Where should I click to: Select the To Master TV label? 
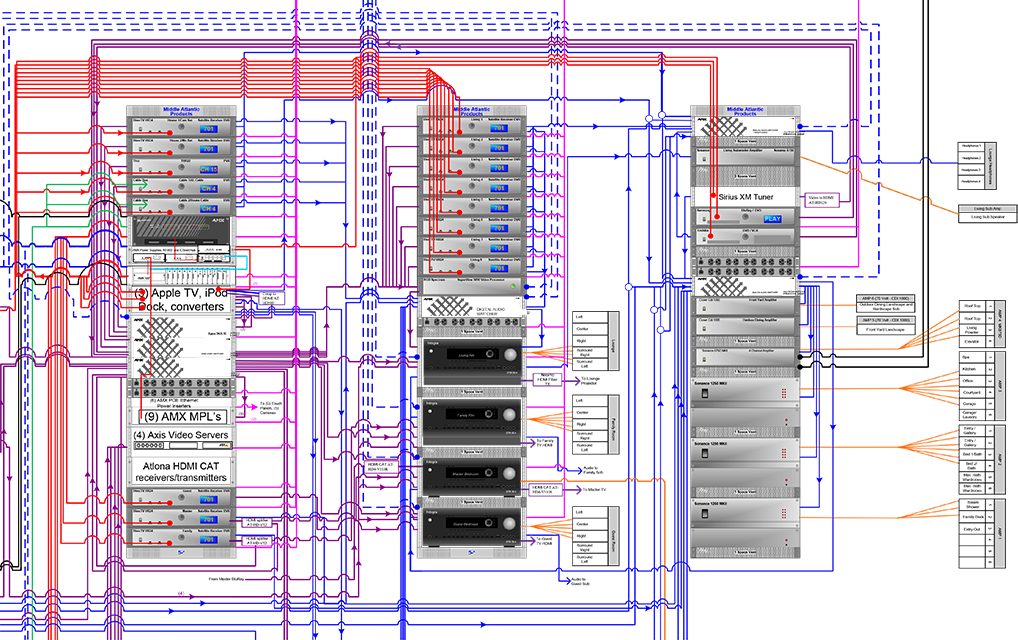click(x=594, y=489)
